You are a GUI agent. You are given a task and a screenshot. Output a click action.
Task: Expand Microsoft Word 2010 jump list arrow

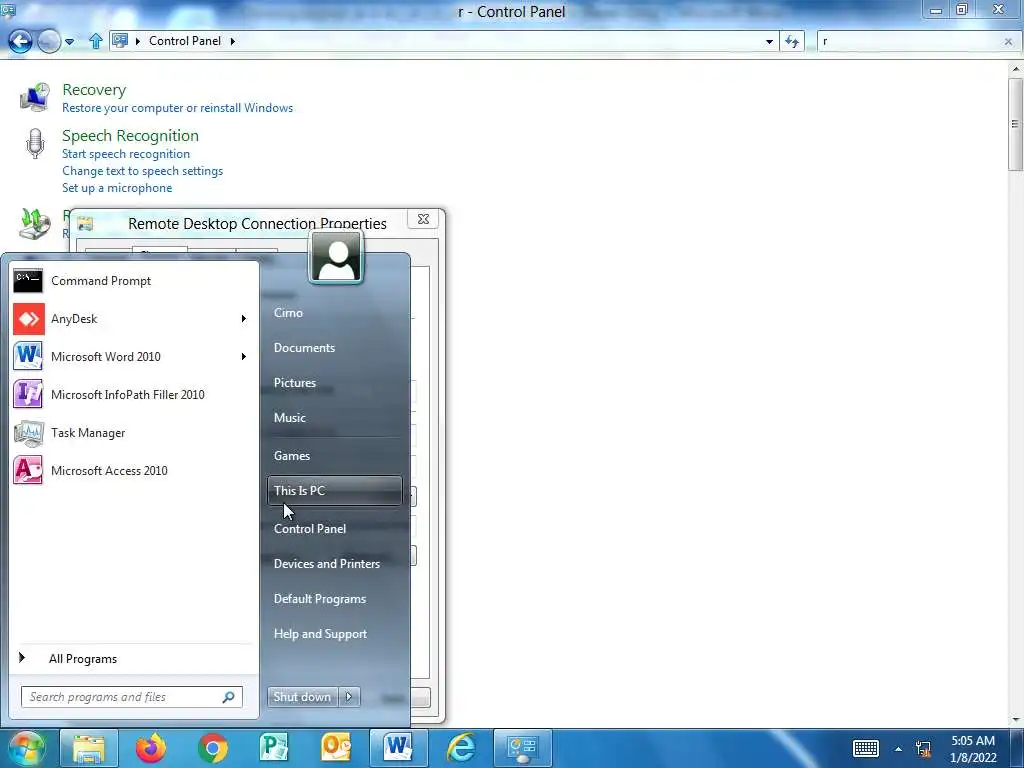click(x=244, y=357)
